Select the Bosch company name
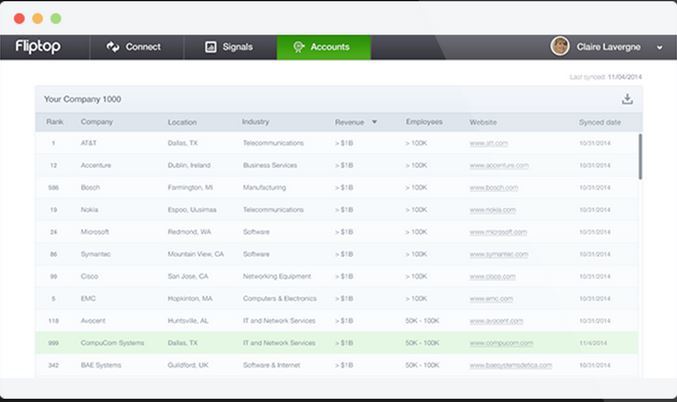The height and width of the screenshot is (402, 677). click(x=90, y=187)
